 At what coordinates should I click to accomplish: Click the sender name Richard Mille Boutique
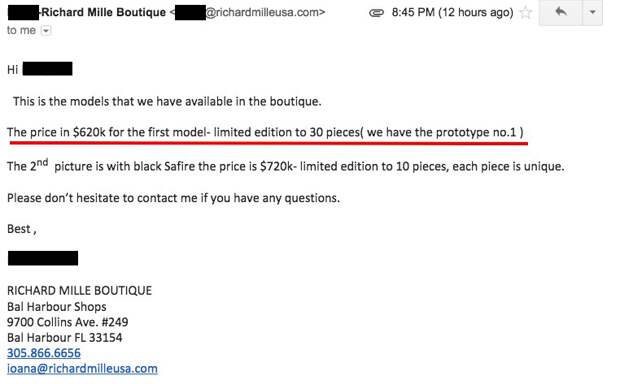(x=104, y=12)
